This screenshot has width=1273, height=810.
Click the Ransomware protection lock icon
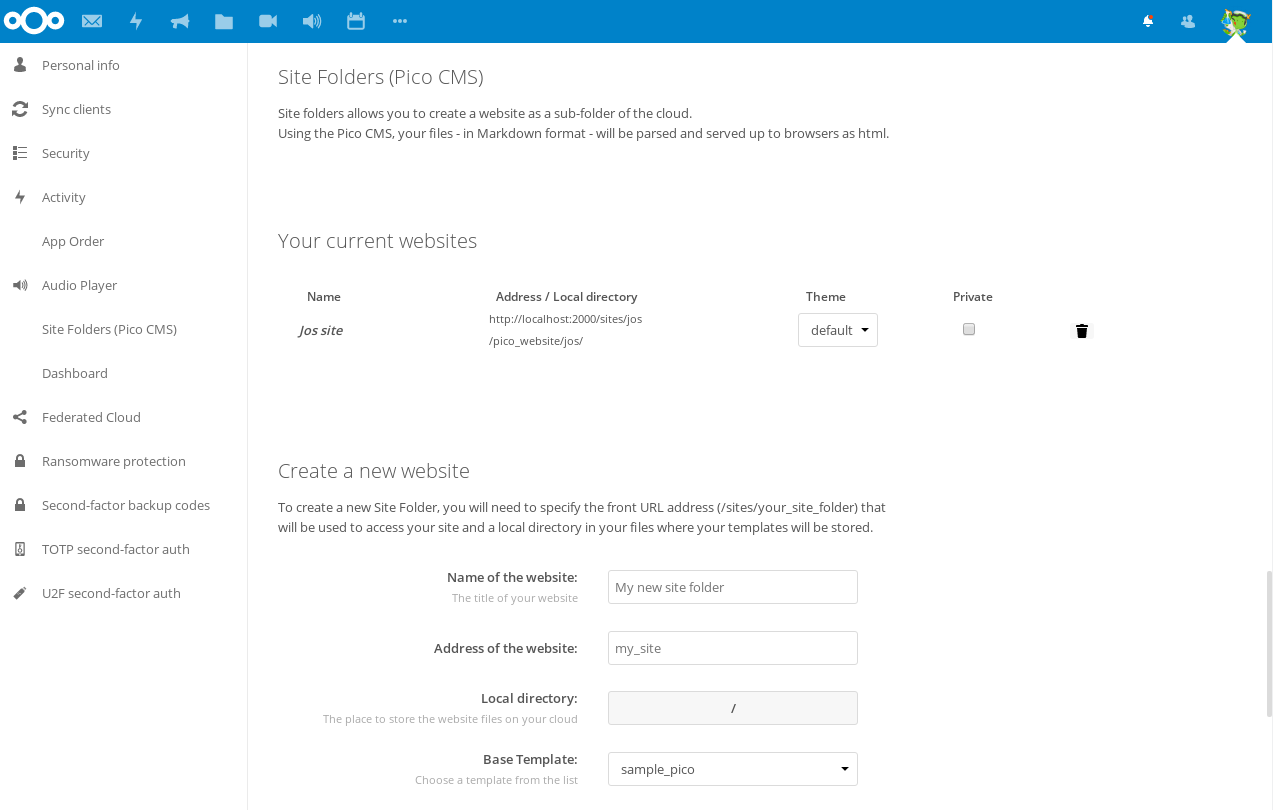point(20,461)
